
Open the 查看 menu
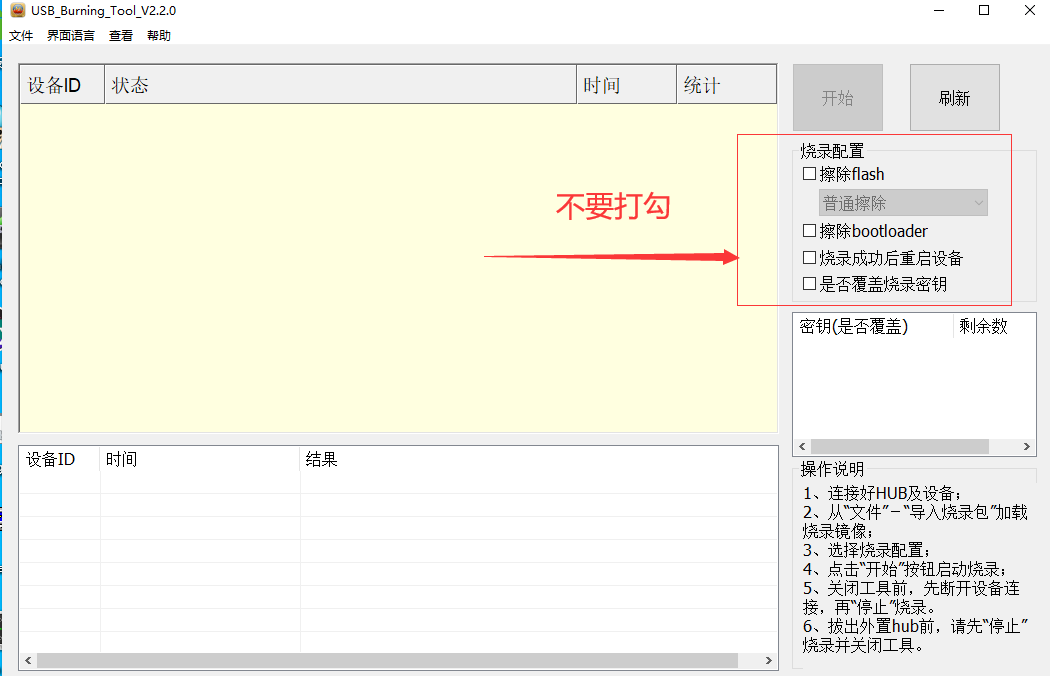pyautogui.click(x=121, y=36)
